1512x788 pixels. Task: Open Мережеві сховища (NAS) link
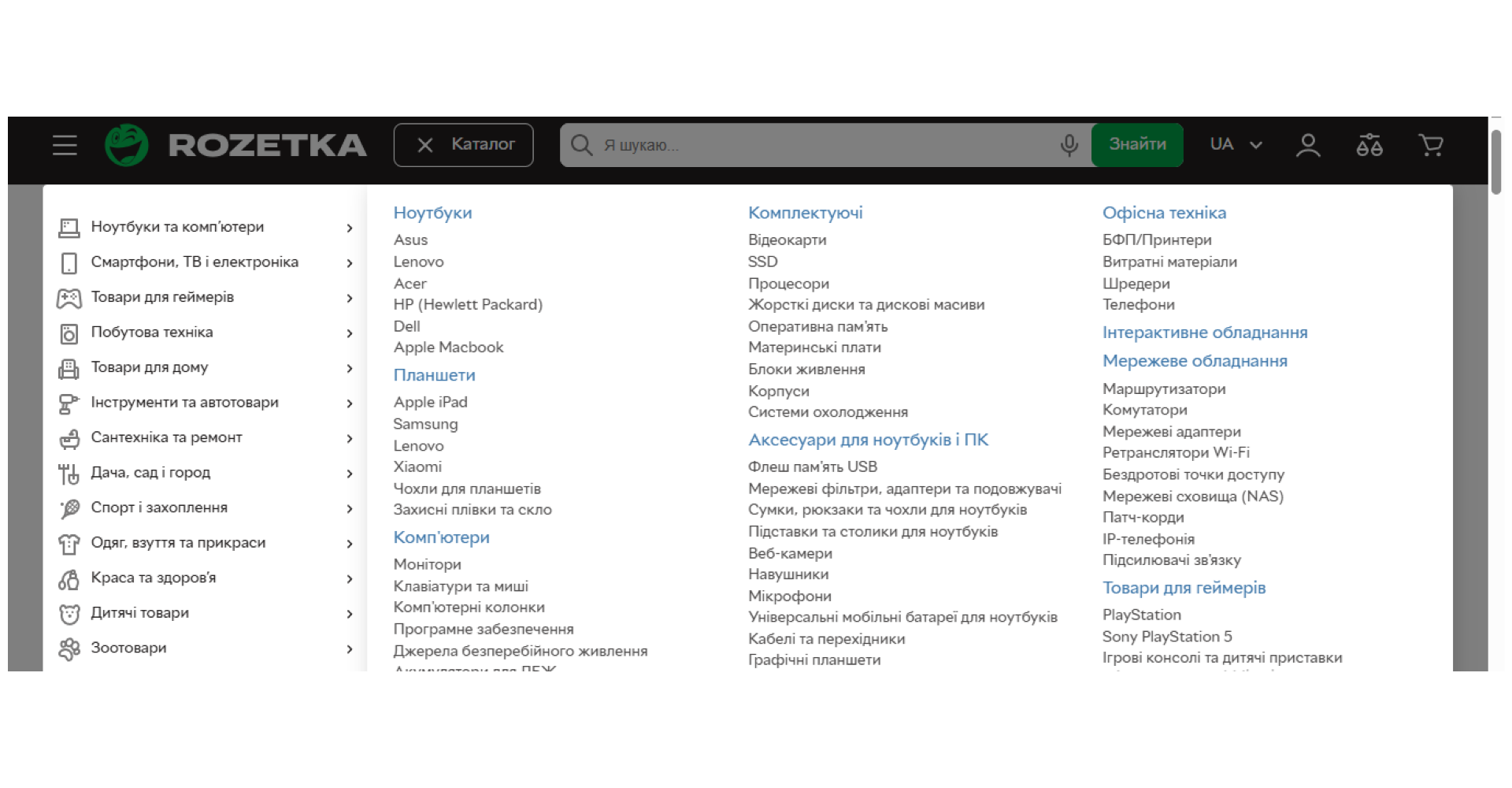(x=1193, y=496)
